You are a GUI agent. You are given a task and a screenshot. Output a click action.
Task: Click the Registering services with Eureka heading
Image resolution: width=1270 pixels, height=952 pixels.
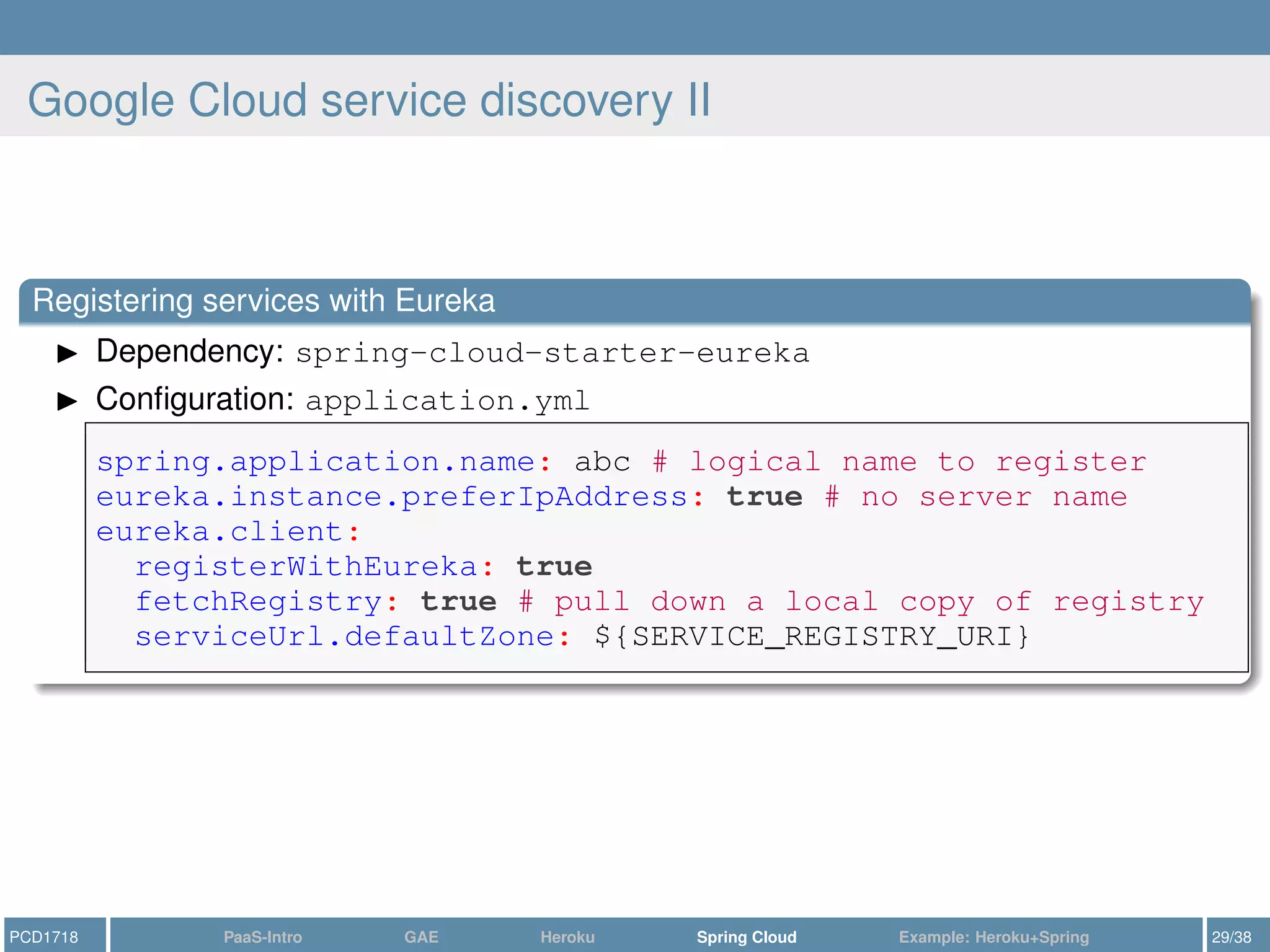pyautogui.click(x=264, y=301)
